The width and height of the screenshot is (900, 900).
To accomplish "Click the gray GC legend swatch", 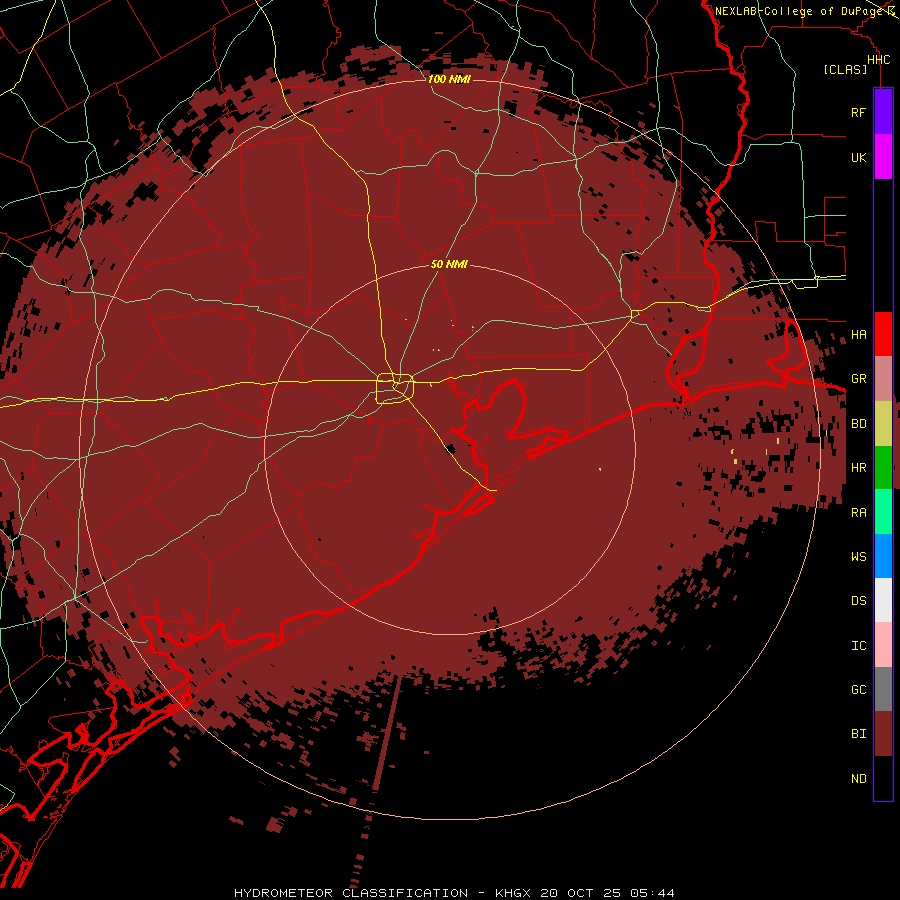I will 883,689.
